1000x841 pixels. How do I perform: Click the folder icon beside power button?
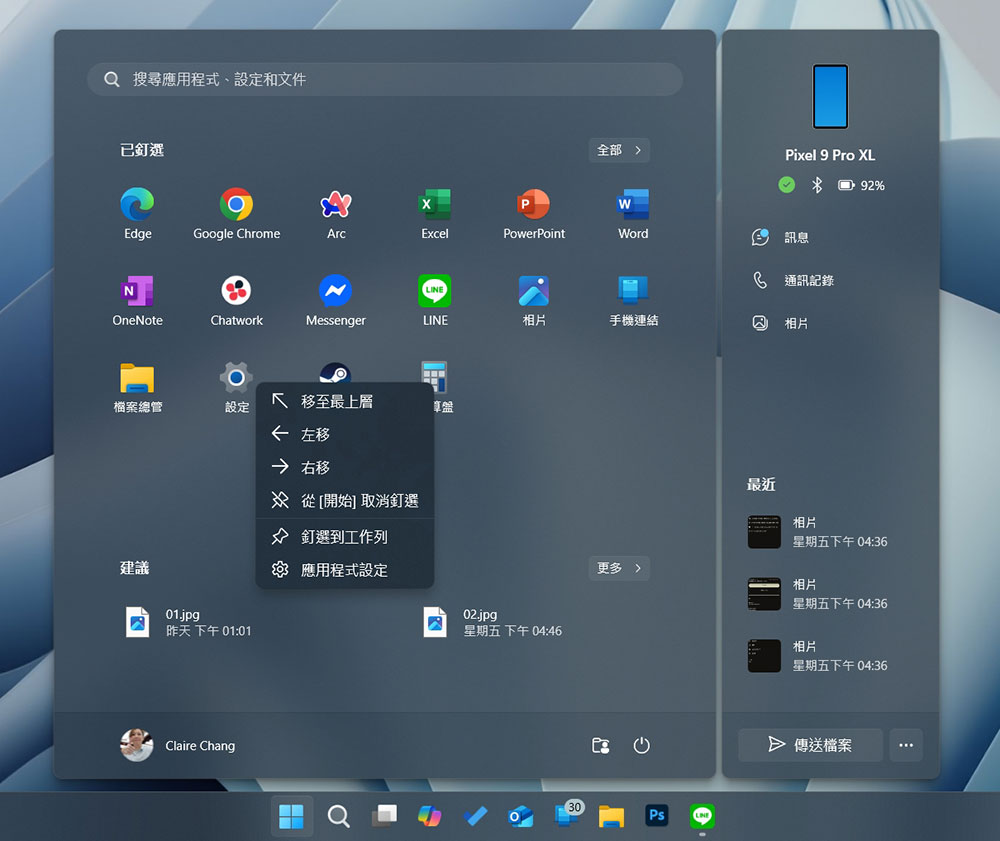(x=600, y=745)
